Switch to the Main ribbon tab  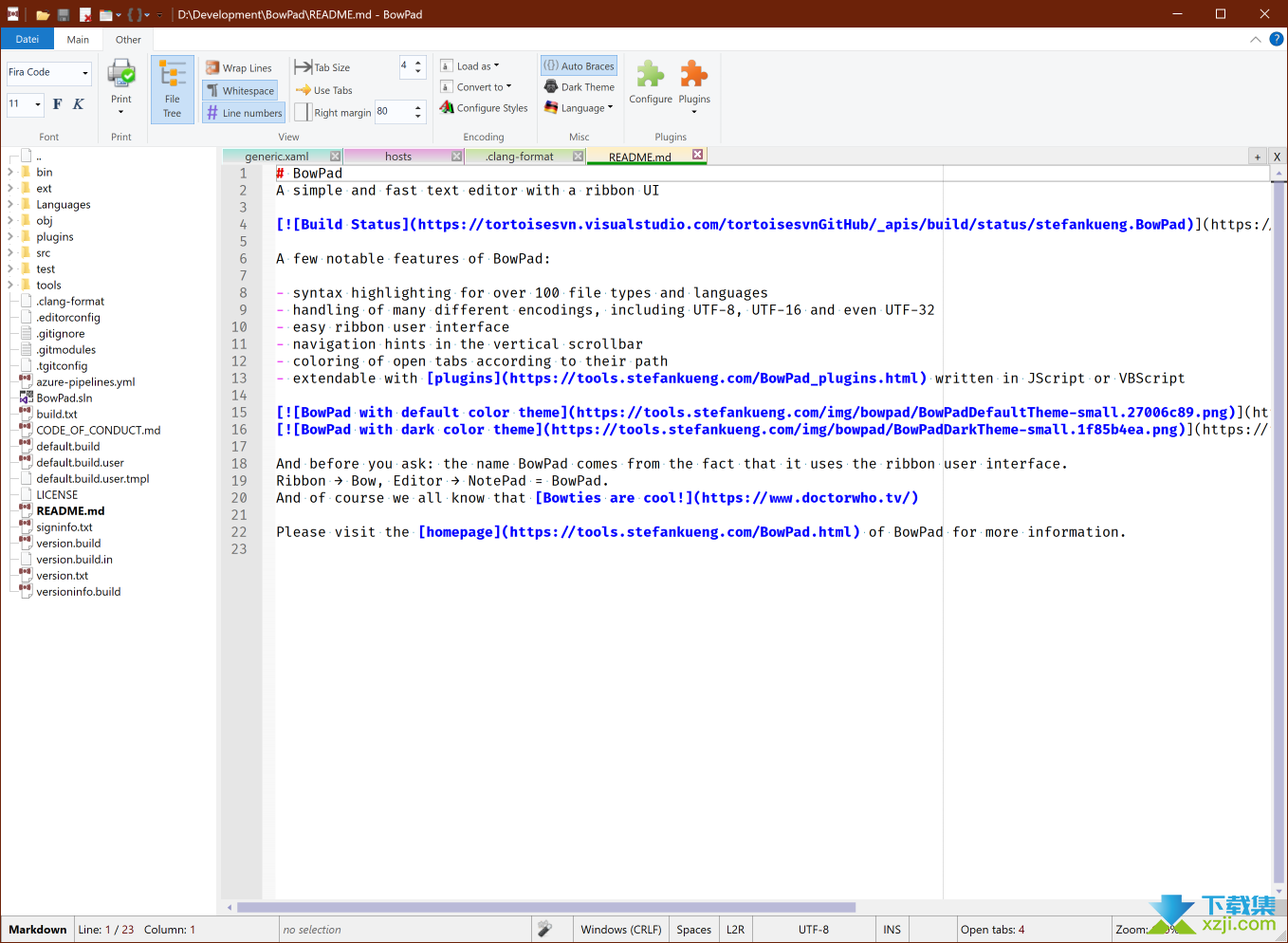click(x=78, y=40)
